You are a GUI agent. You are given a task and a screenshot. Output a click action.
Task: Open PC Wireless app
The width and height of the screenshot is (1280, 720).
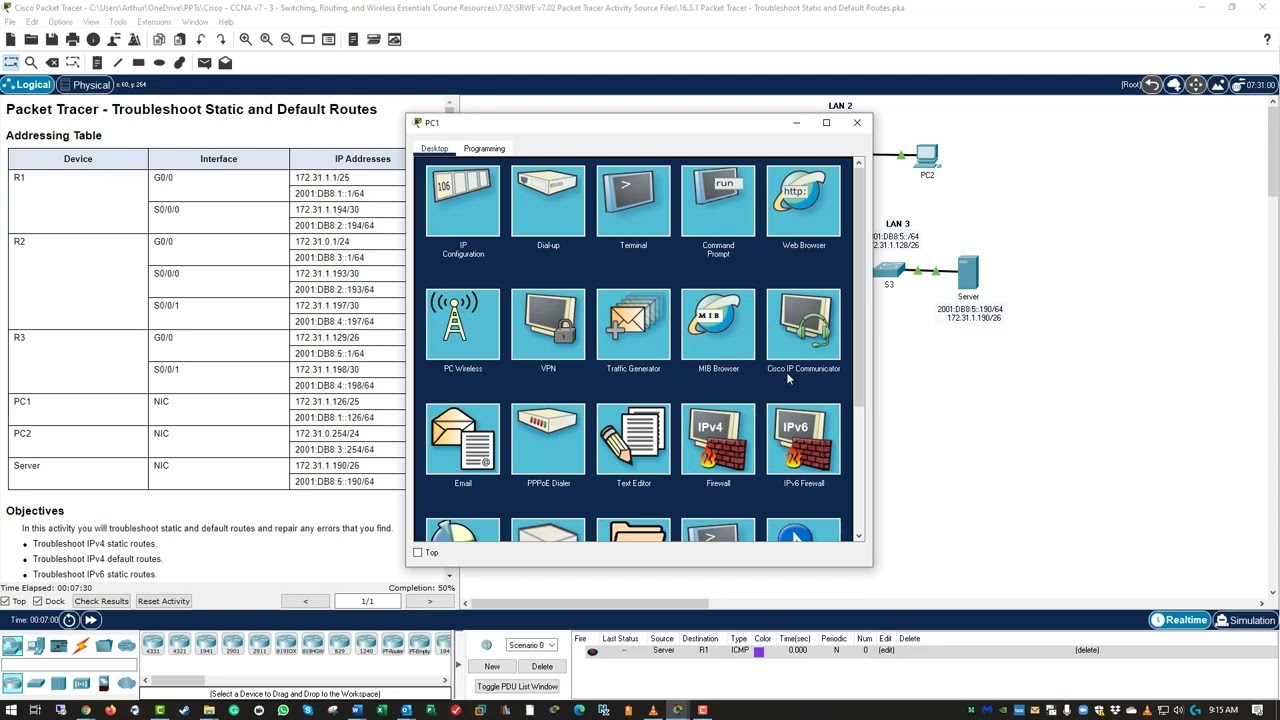463,325
